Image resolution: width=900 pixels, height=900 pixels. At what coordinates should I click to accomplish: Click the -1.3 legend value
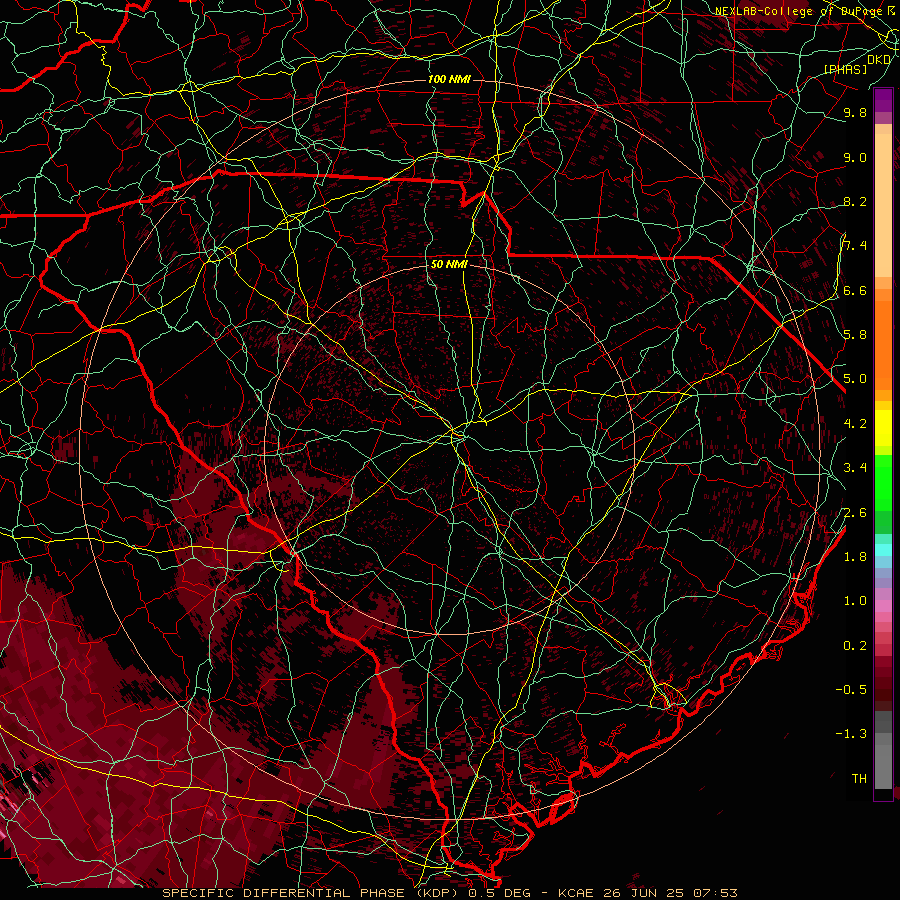(x=851, y=734)
